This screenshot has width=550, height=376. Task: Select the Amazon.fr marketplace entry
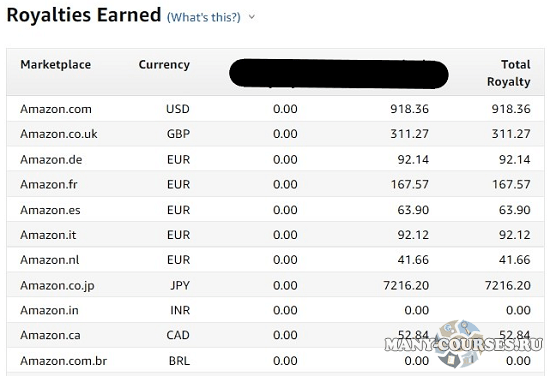coord(49,184)
